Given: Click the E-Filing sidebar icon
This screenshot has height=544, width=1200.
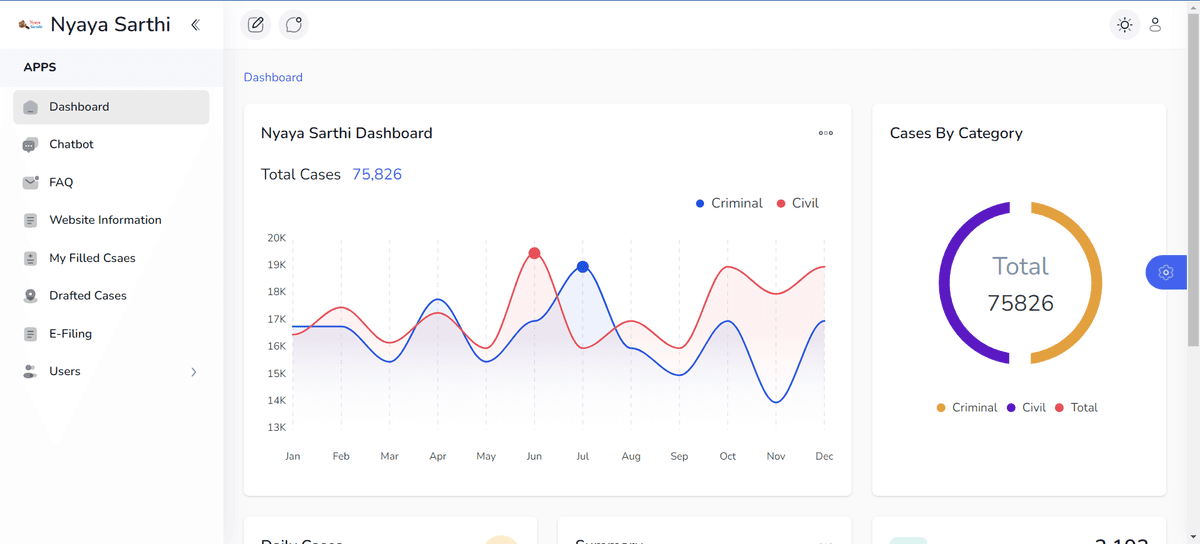Looking at the screenshot, I should pyautogui.click(x=30, y=334).
